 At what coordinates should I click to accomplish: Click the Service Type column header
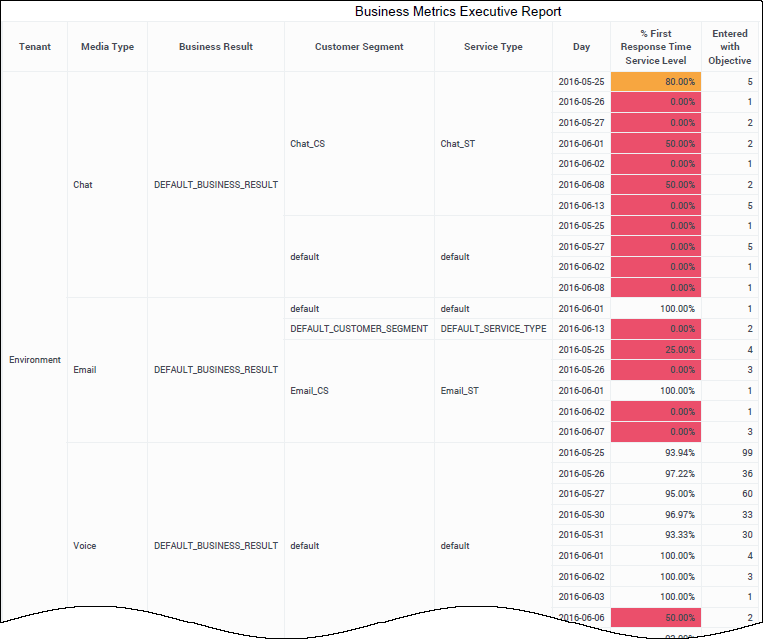tap(493, 47)
